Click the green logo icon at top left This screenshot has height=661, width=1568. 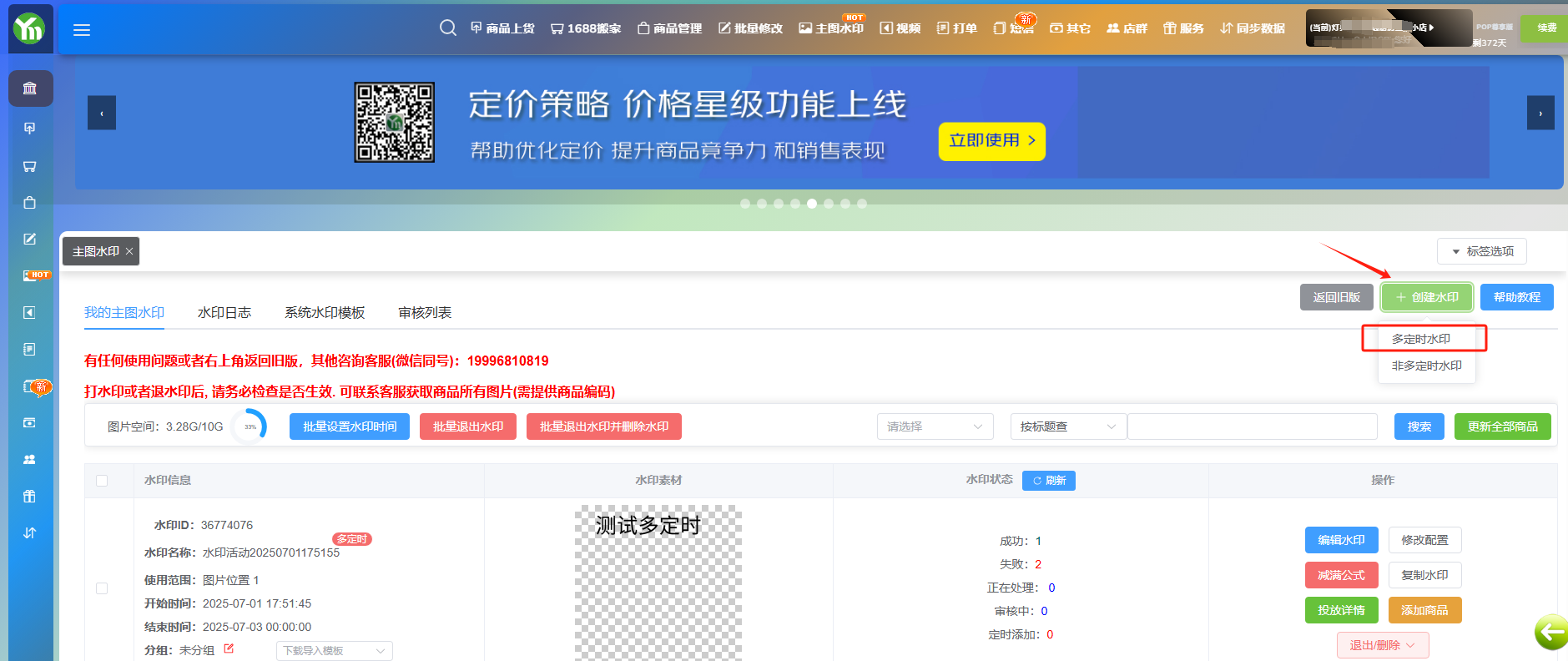tap(30, 29)
